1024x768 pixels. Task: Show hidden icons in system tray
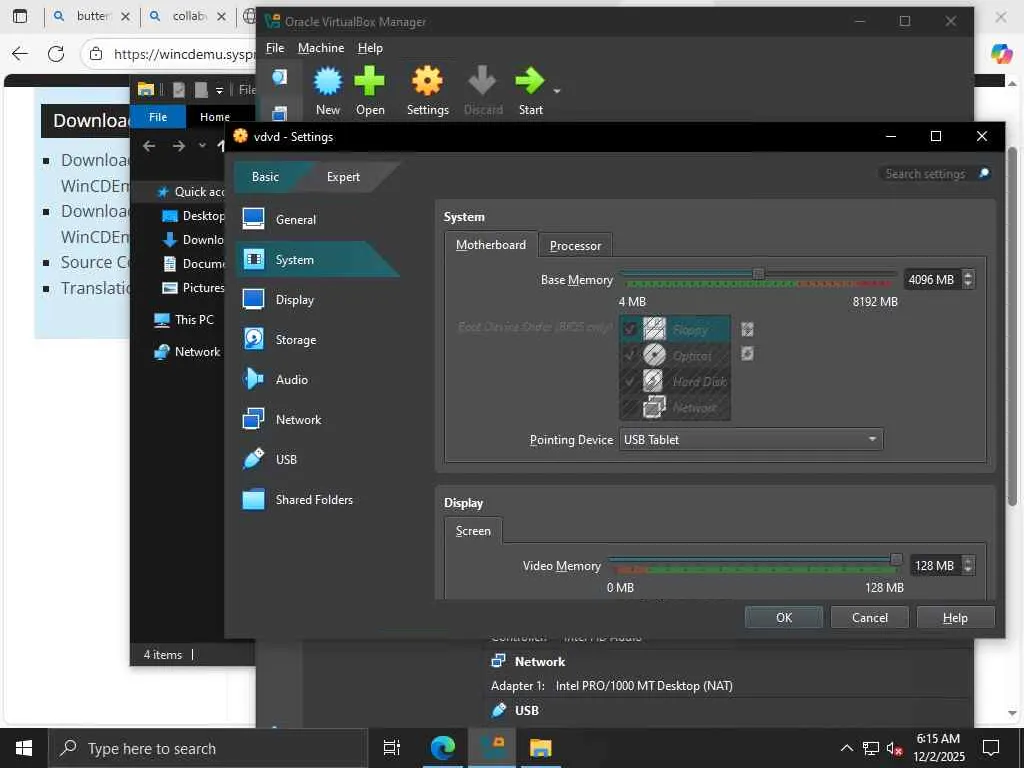[846, 748]
